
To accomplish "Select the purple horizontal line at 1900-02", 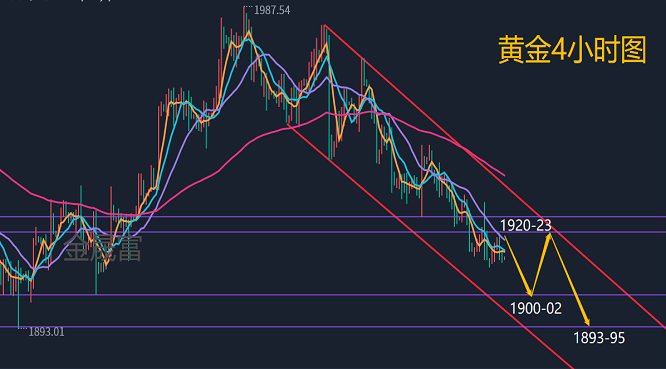I will coord(333,295).
